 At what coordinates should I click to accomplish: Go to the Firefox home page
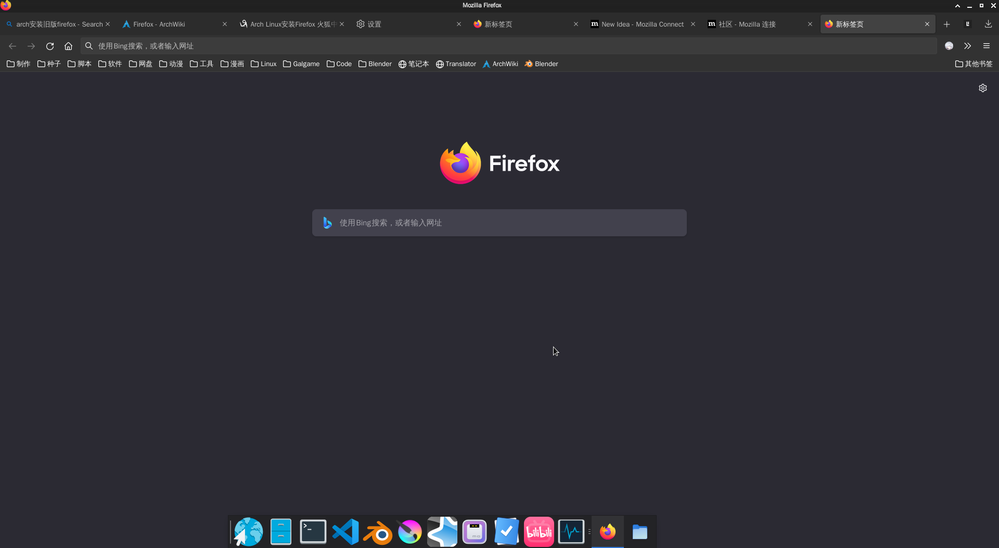point(68,46)
